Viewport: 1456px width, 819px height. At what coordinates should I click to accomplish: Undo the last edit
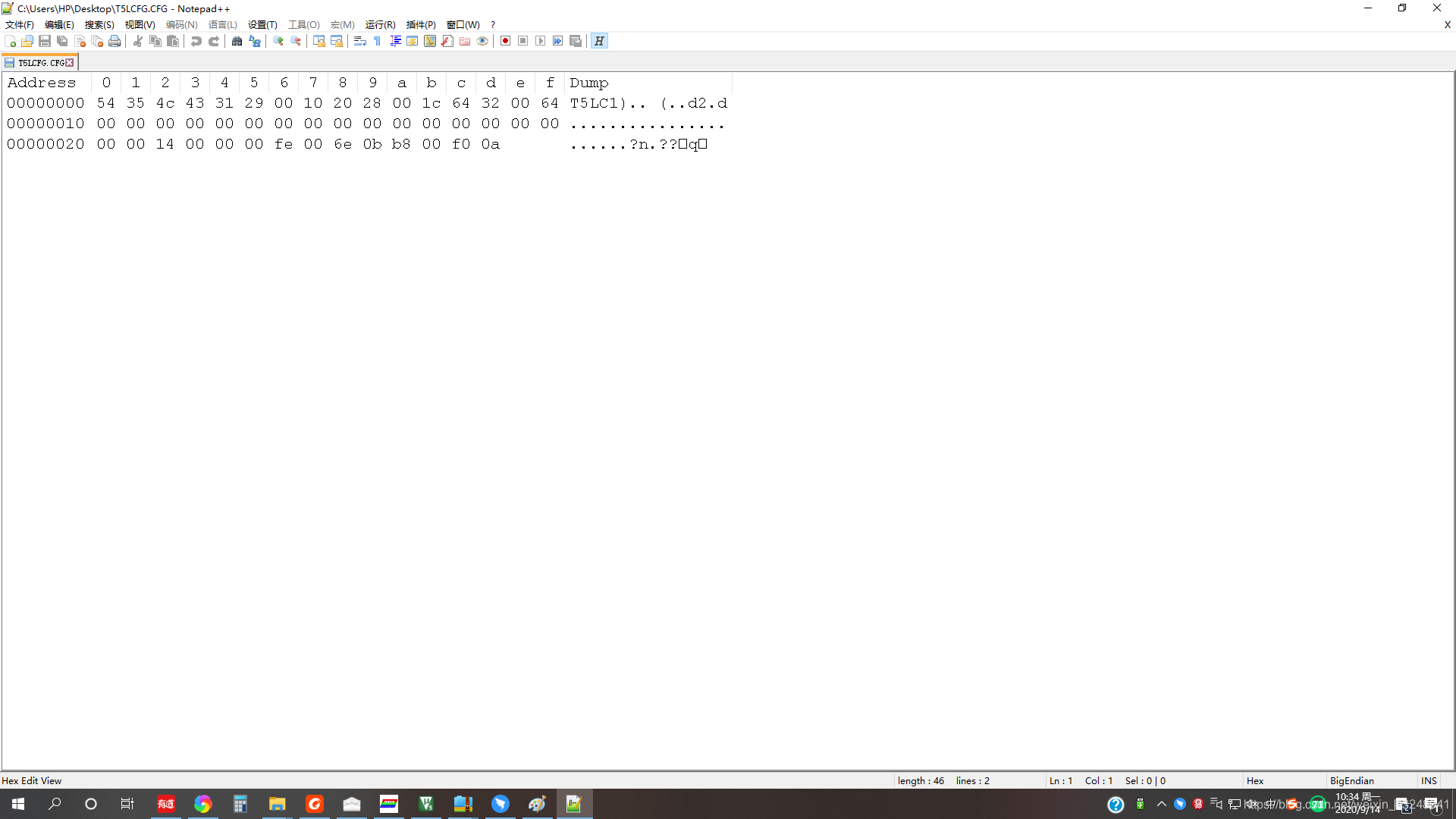pyautogui.click(x=196, y=41)
